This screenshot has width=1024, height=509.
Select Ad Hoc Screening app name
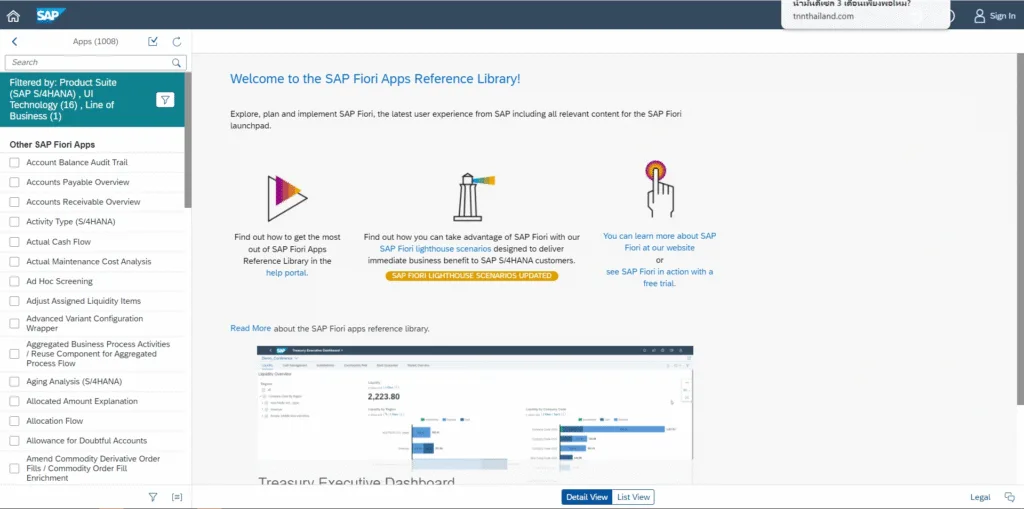tap(59, 282)
